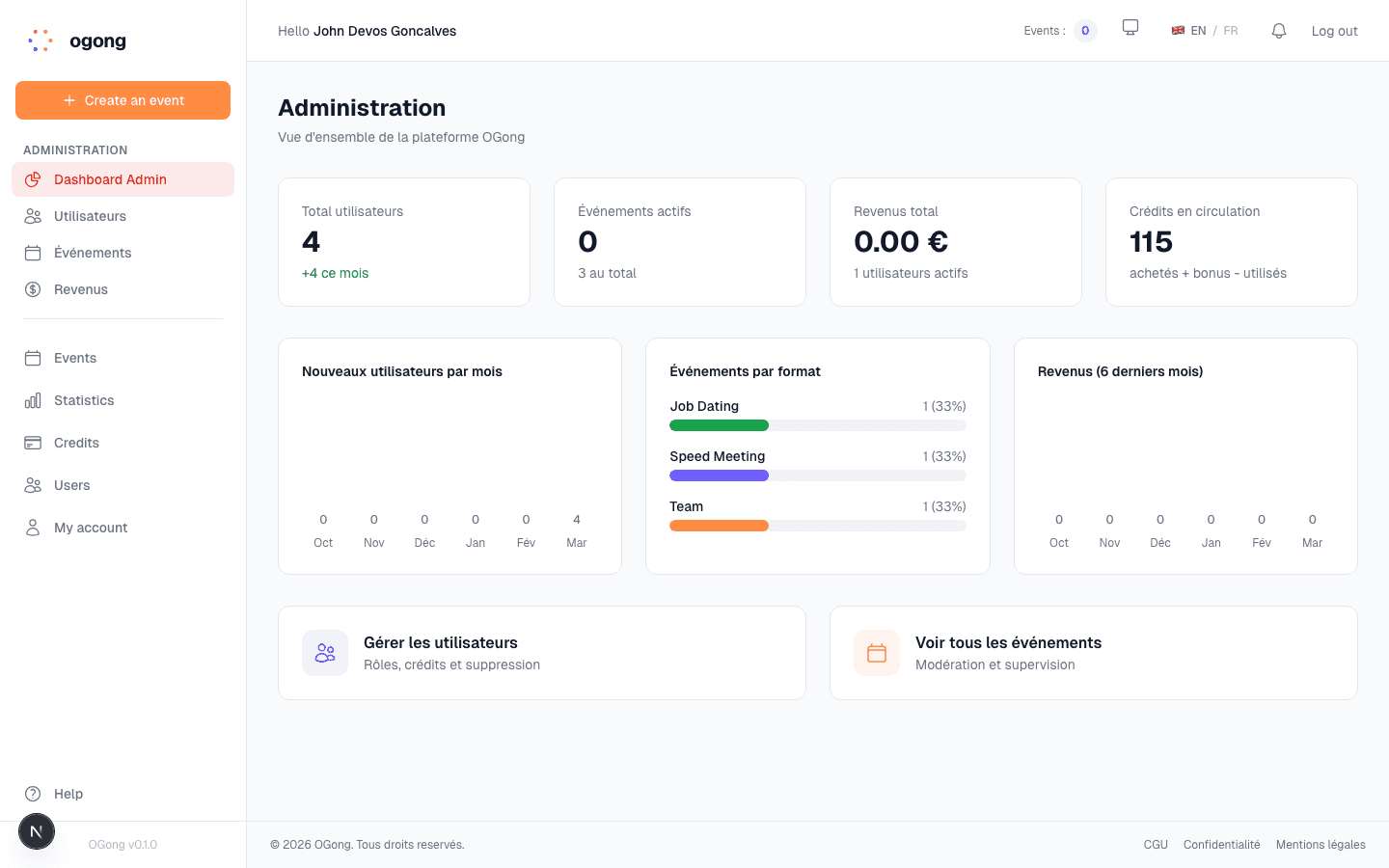Select the Événements calendar icon in sidebar
The height and width of the screenshot is (868, 1389).
point(33,253)
